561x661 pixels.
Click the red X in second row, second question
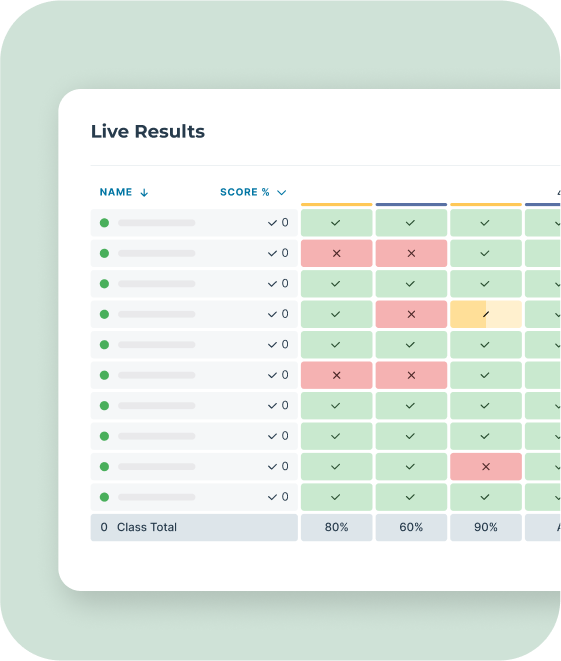[411, 253]
